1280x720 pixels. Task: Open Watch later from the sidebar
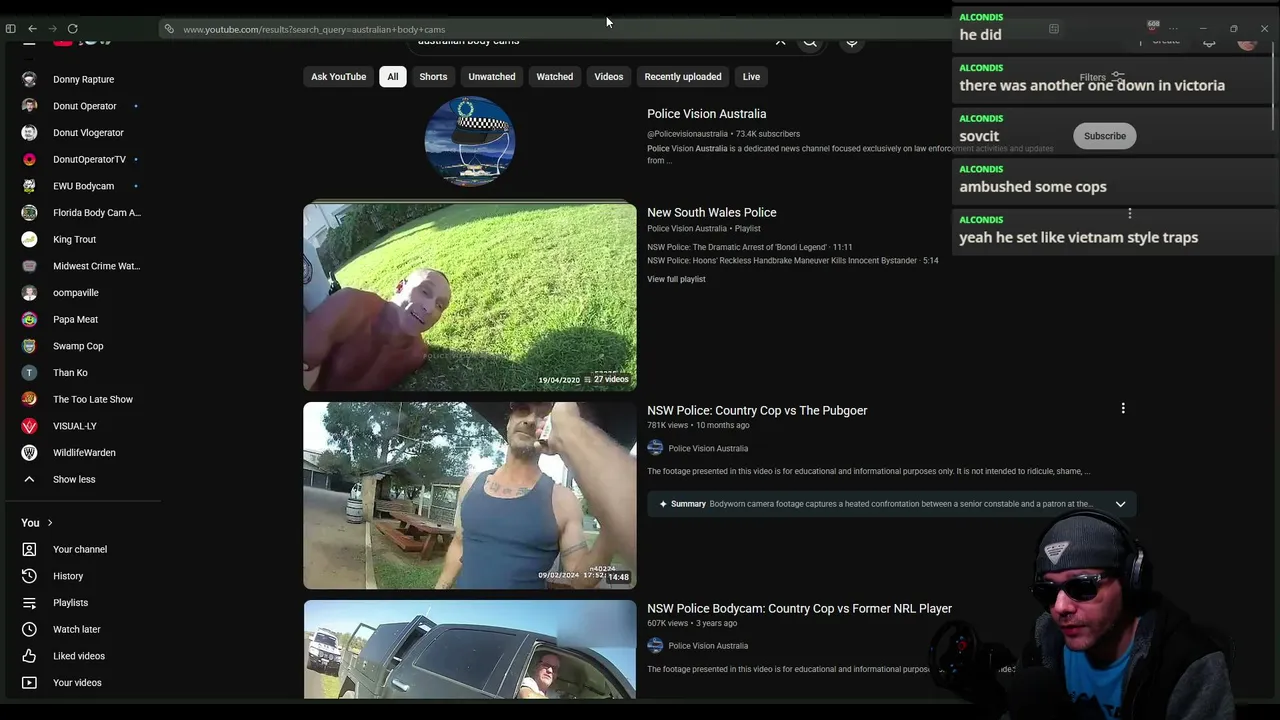tap(76, 629)
